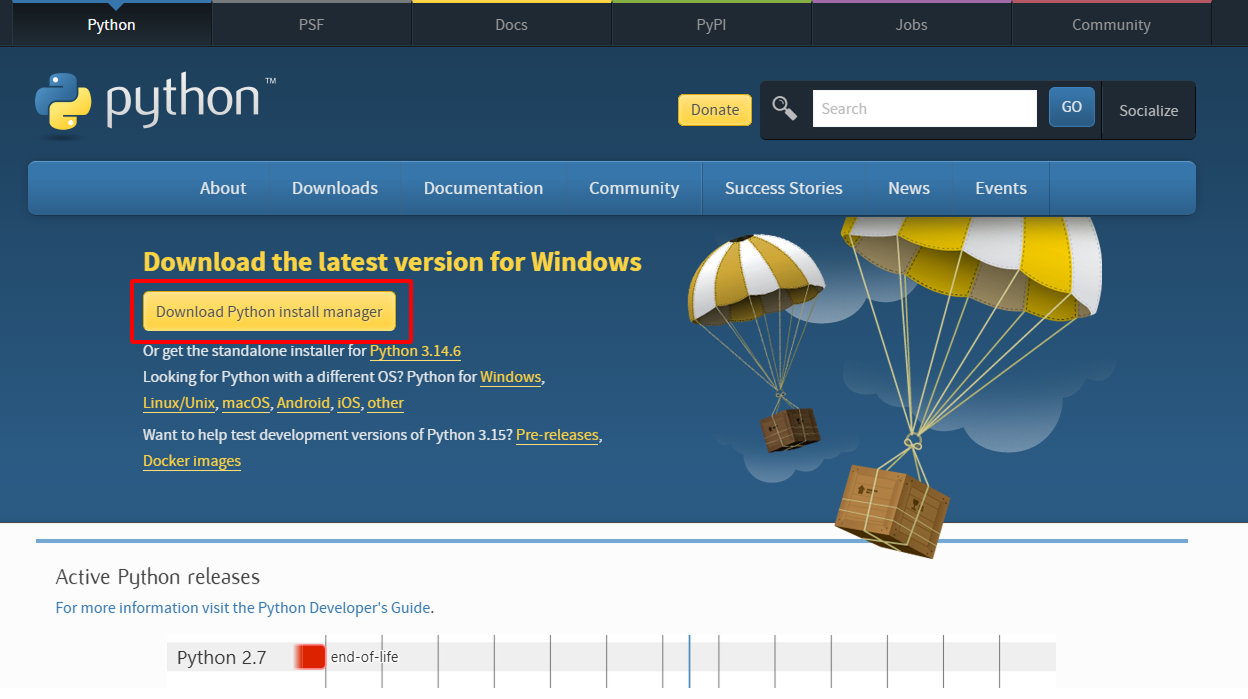Viewport: 1248px width, 699px height.
Task: Follow the Linux/Unix download link
Action: pos(179,403)
